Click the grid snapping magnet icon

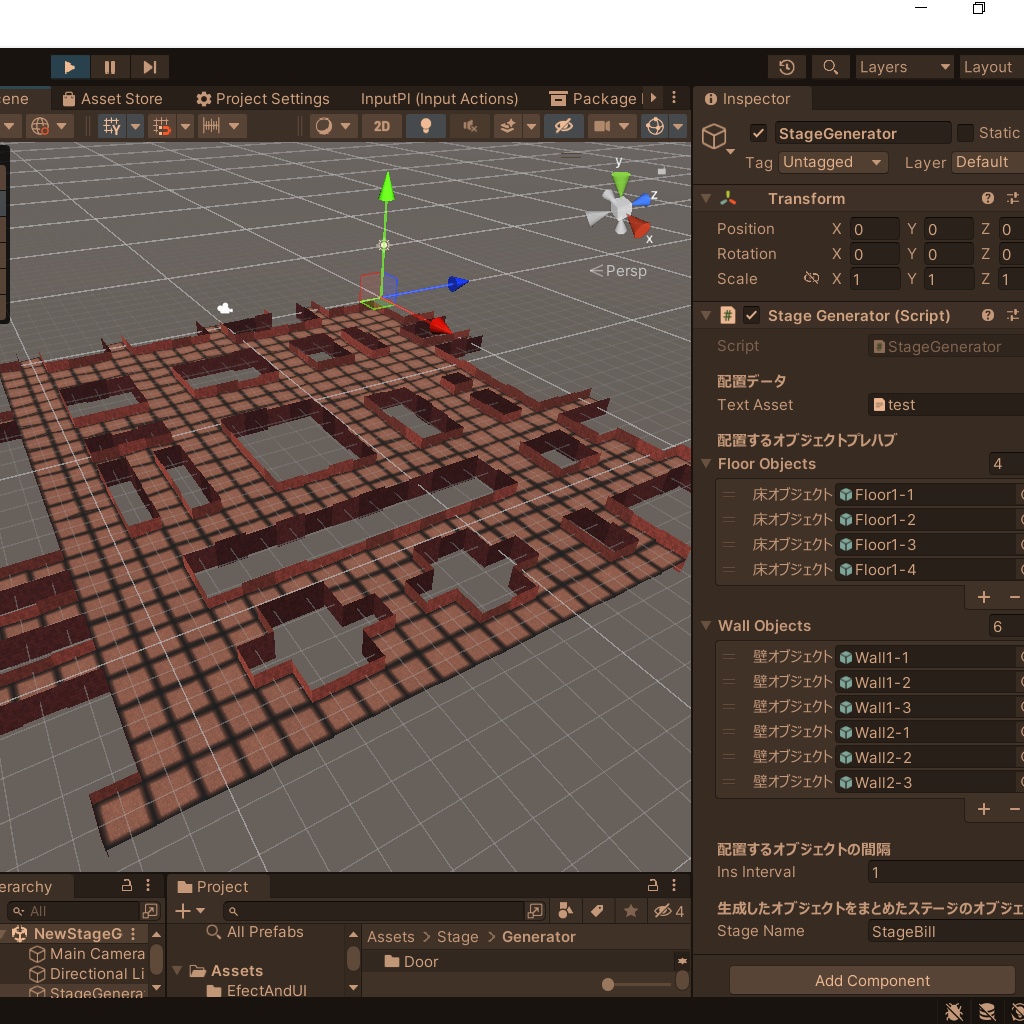coord(163,126)
